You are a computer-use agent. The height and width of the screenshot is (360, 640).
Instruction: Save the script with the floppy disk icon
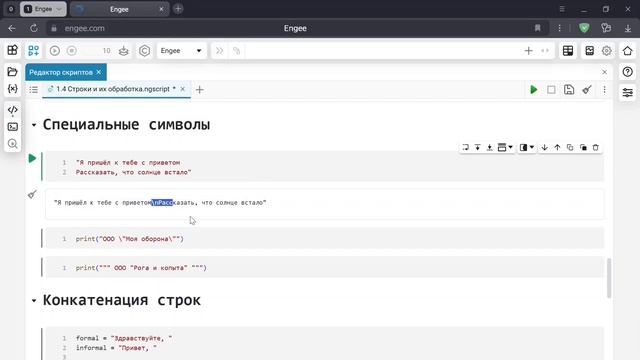(x=569, y=90)
